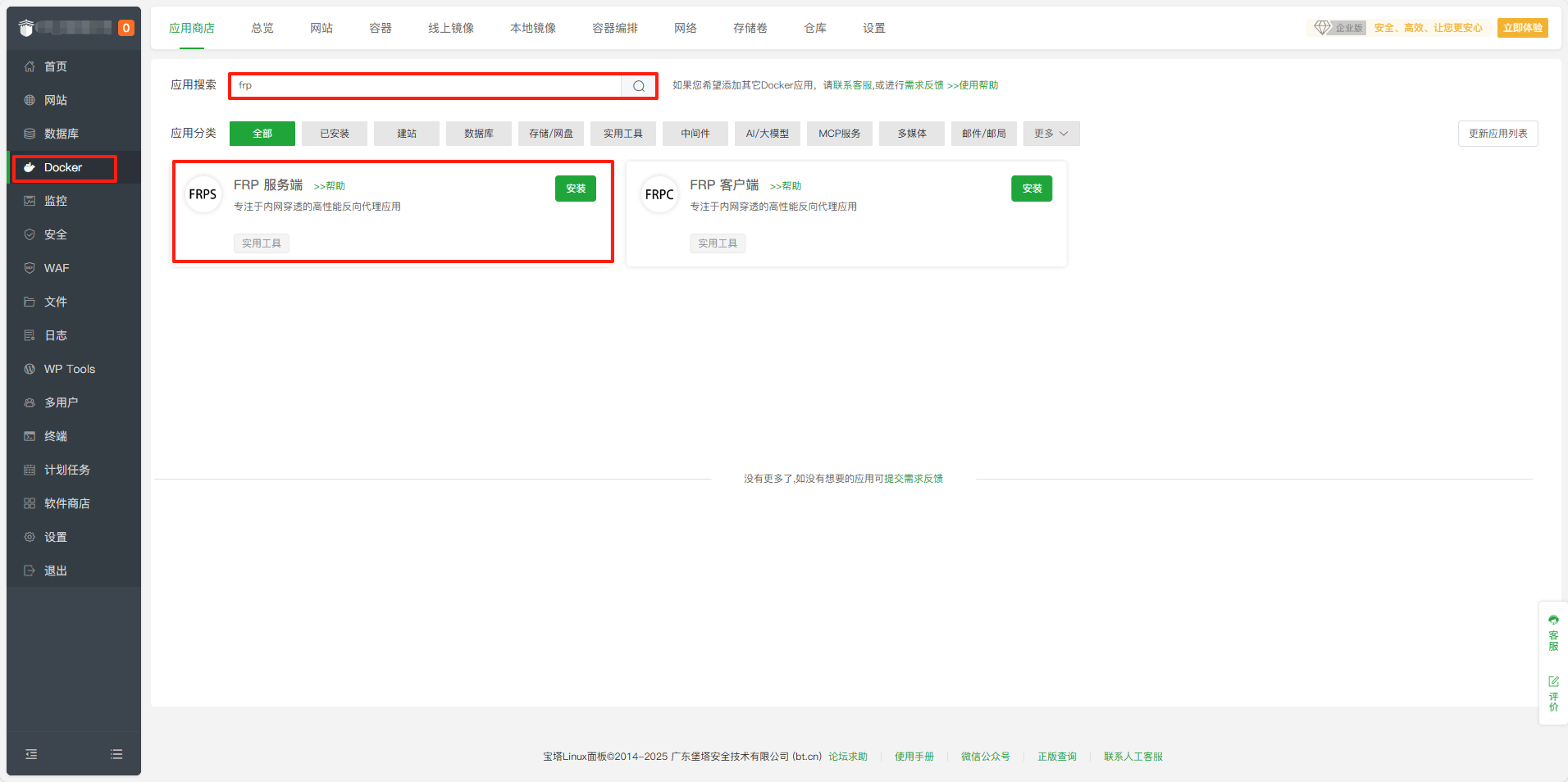Open >>帮助 link for FRP 服务端

tap(330, 186)
